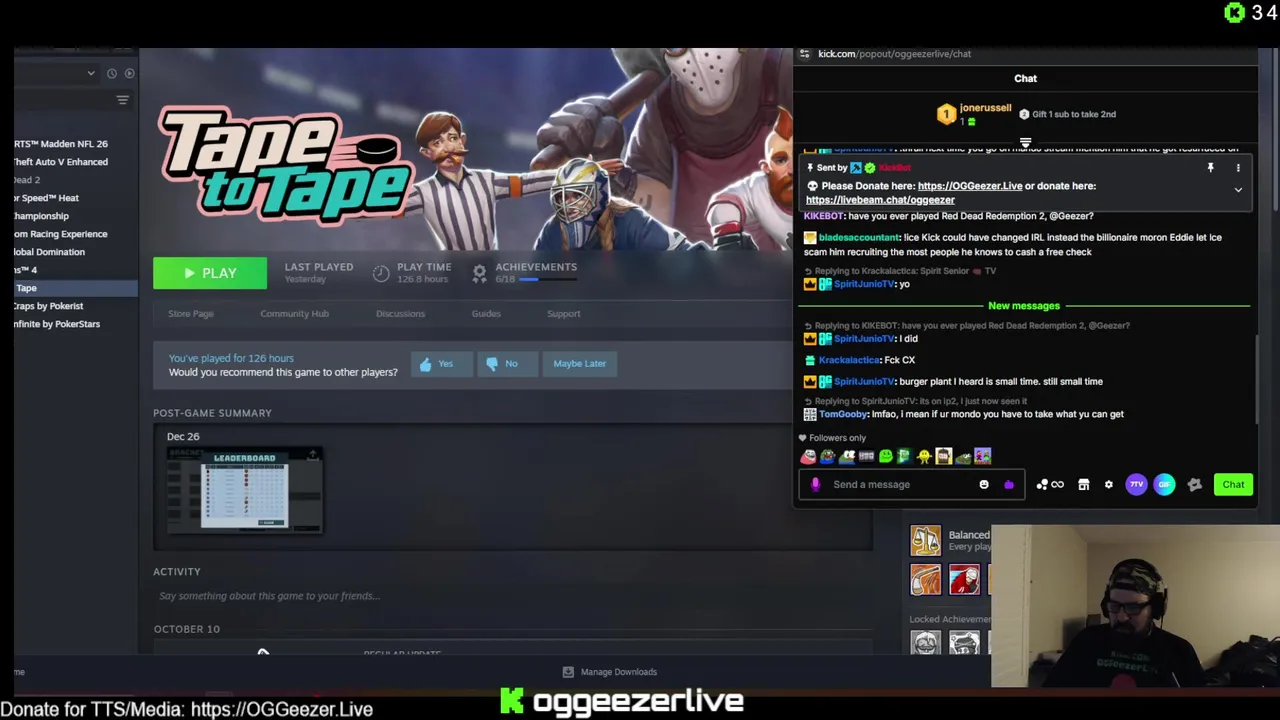The width and height of the screenshot is (1280, 720).
Task: Open the Guides tab
Action: pyautogui.click(x=486, y=314)
